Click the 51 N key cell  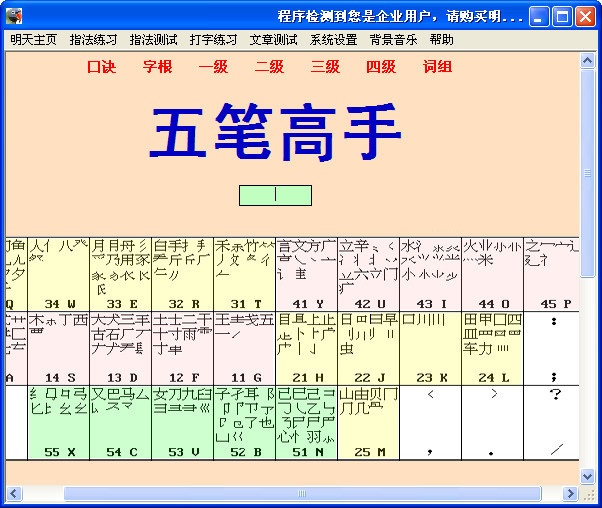coord(307,422)
